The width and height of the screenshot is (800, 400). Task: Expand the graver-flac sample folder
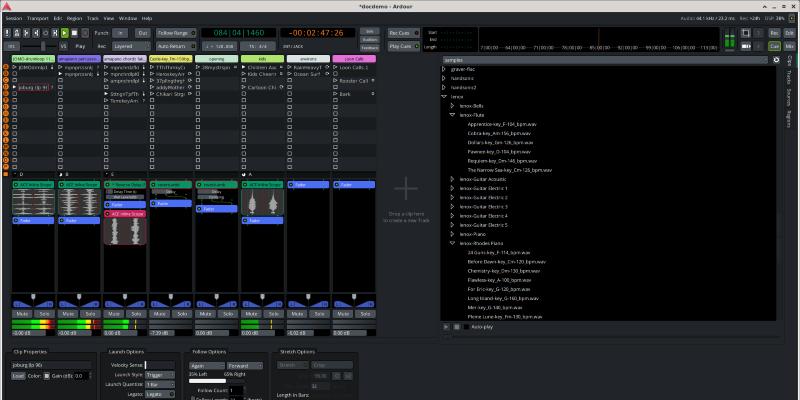pyautogui.click(x=445, y=70)
